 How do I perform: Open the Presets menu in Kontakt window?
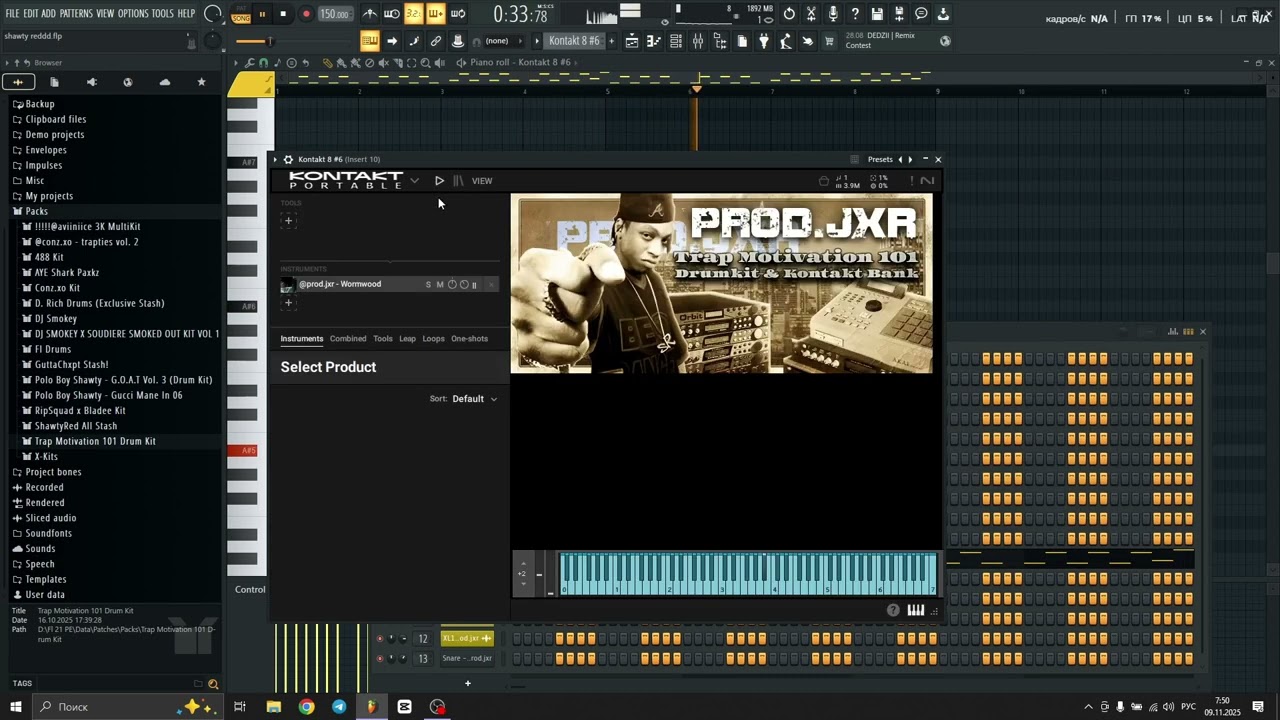tap(880, 159)
